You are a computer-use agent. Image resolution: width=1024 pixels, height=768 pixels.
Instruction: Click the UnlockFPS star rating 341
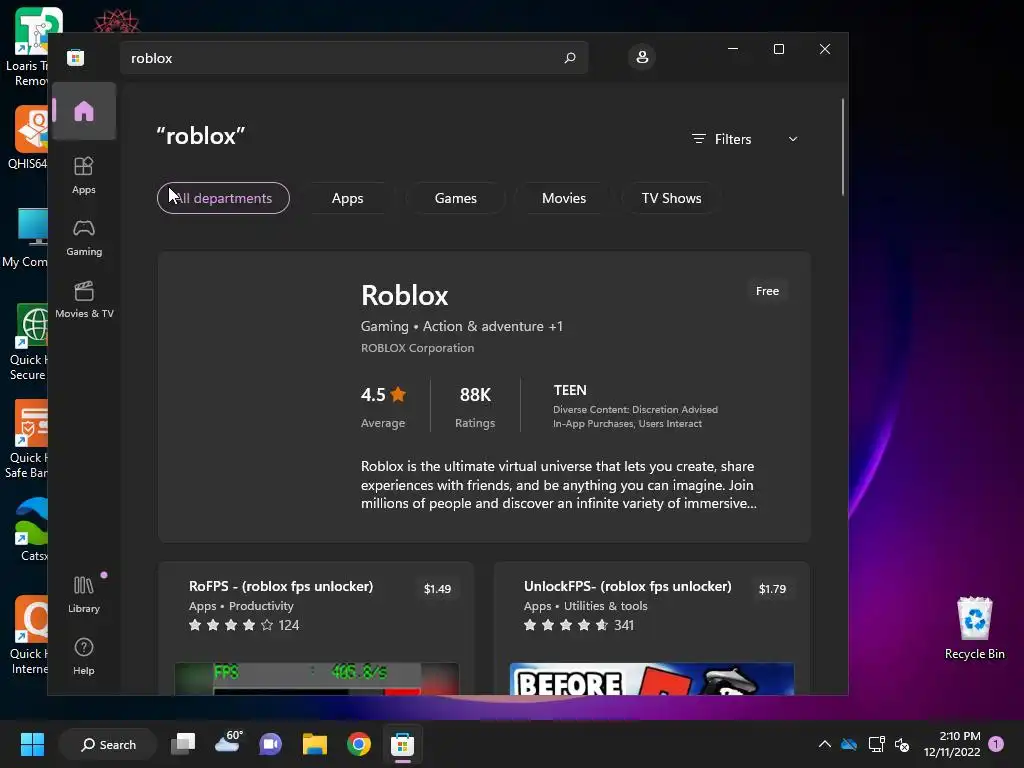579,625
